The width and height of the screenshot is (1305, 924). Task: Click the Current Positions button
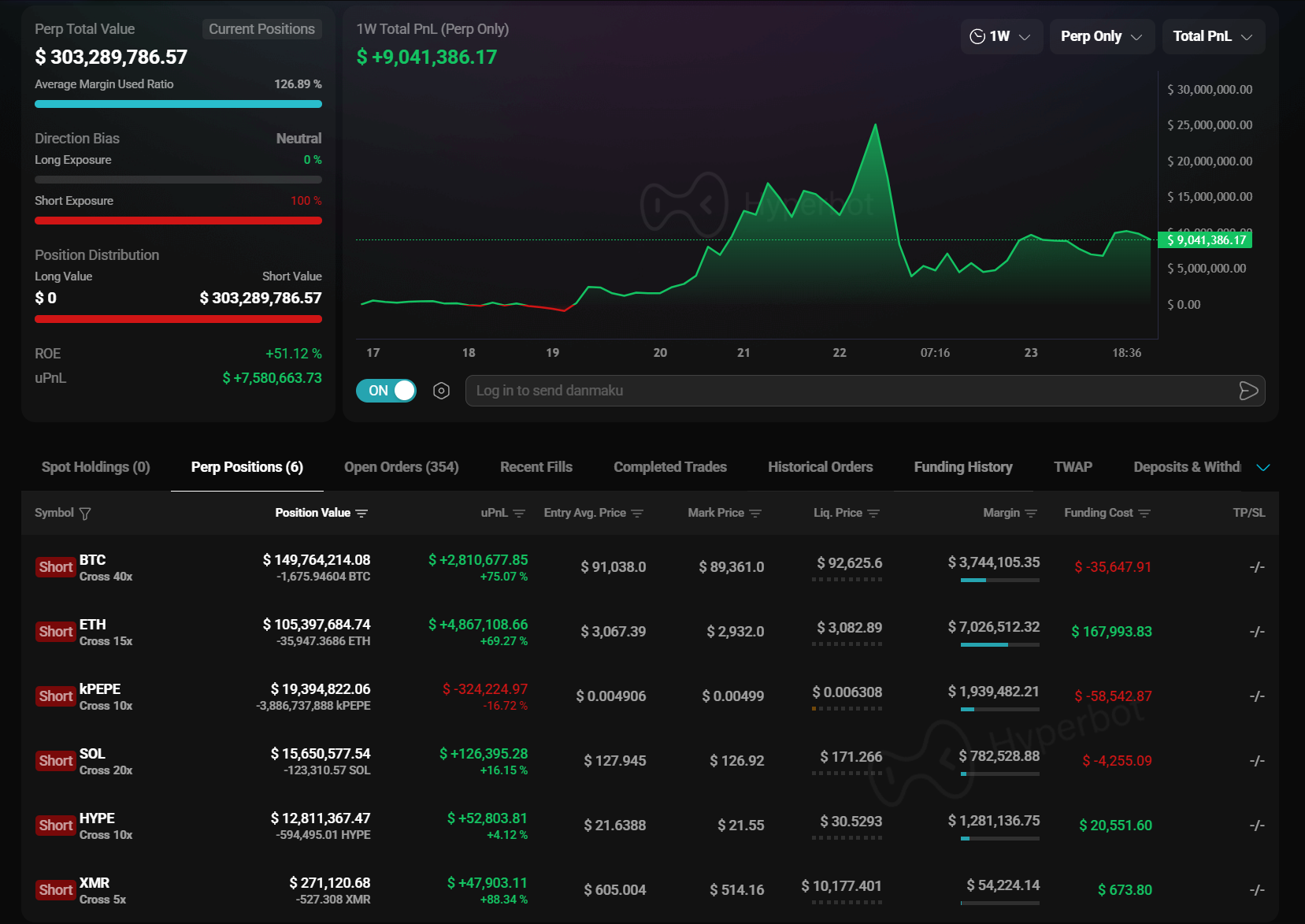click(x=261, y=29)
